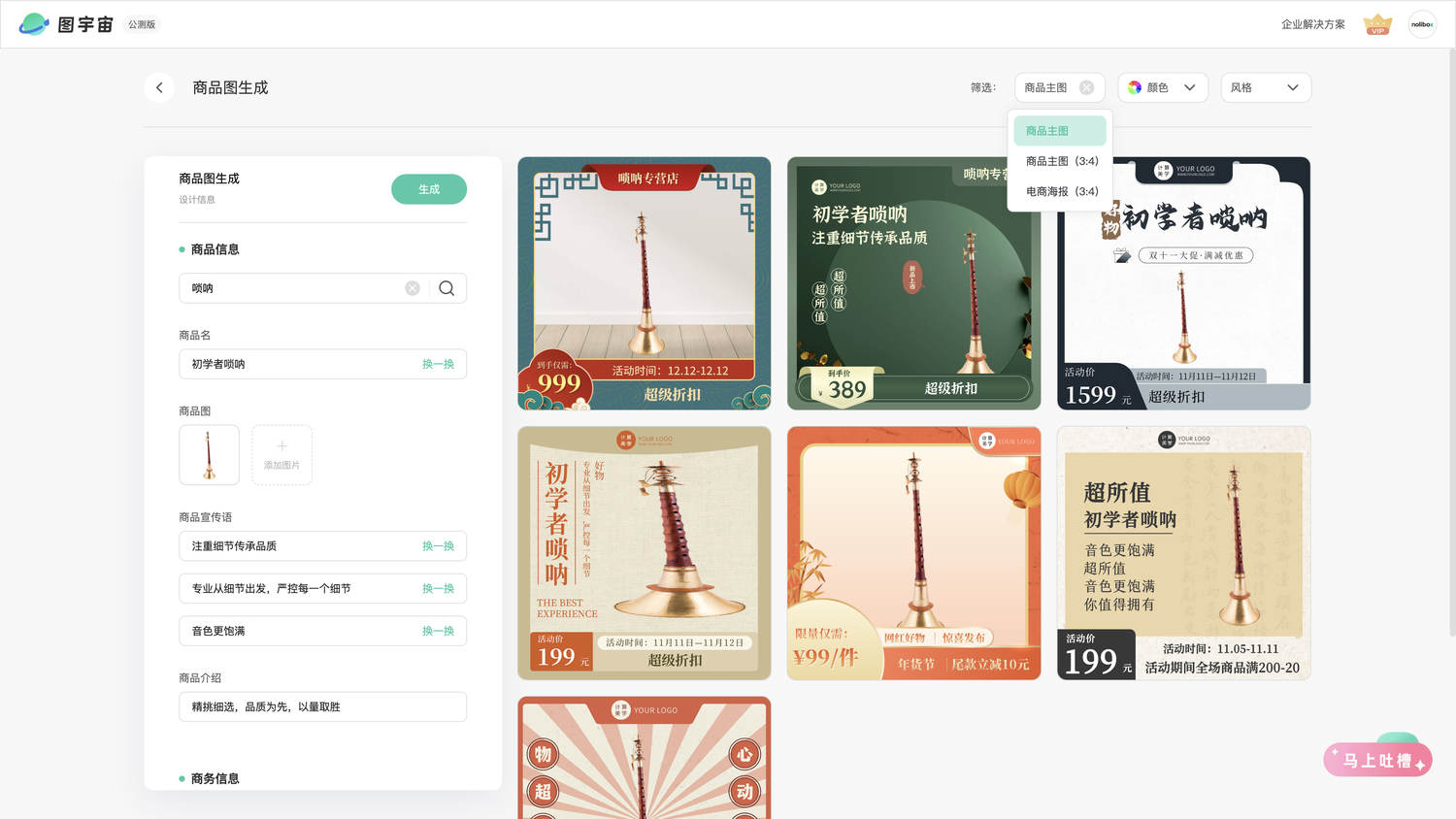Open the VIP crown icon
Viewport: 1456px width, 819px height.
pyautogui.click(x=1377, y=24)
